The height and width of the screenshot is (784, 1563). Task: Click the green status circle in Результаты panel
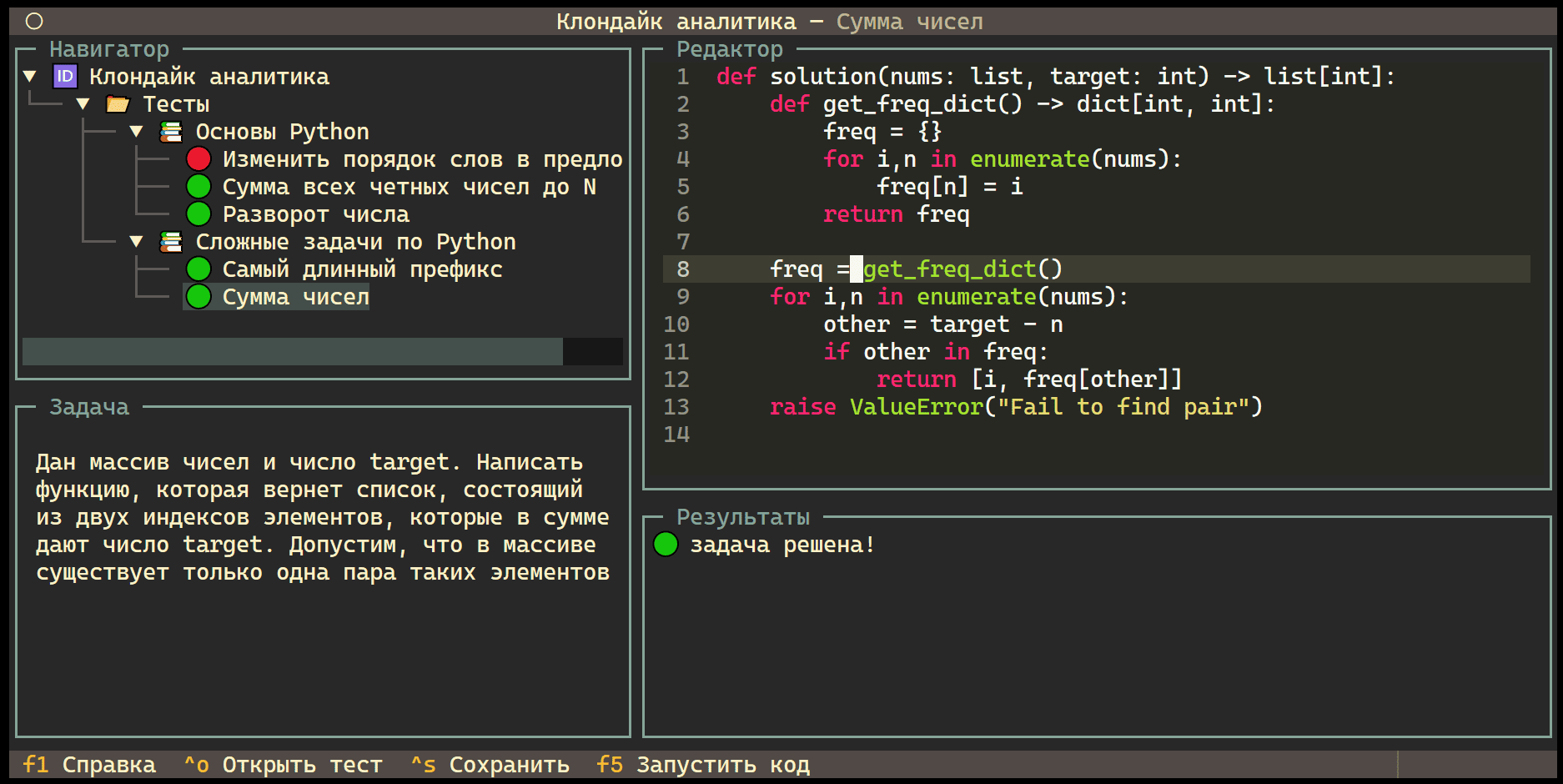click(666, 545)
